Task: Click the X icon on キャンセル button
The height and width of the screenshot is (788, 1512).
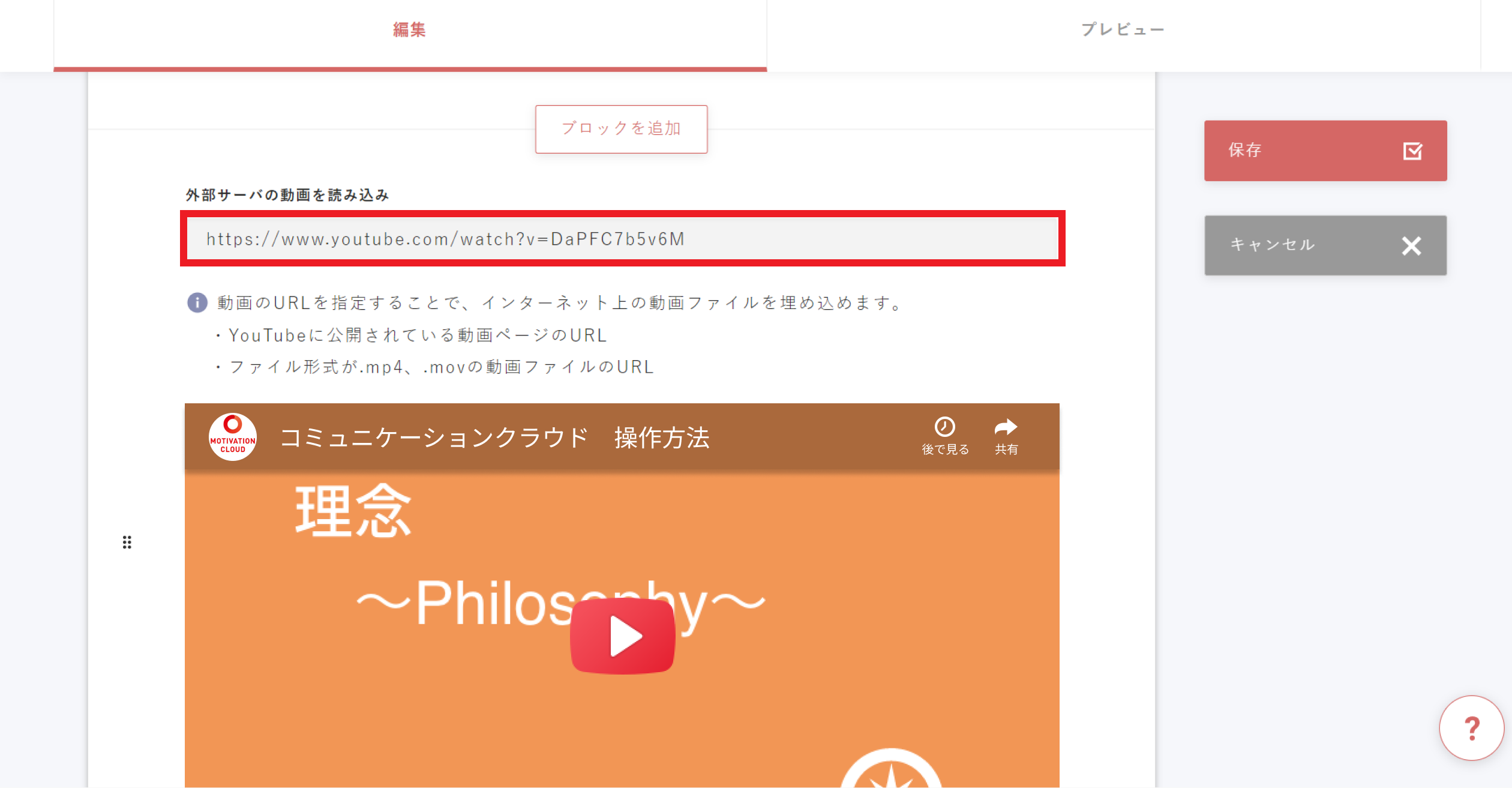Action: coord(1411,245)
